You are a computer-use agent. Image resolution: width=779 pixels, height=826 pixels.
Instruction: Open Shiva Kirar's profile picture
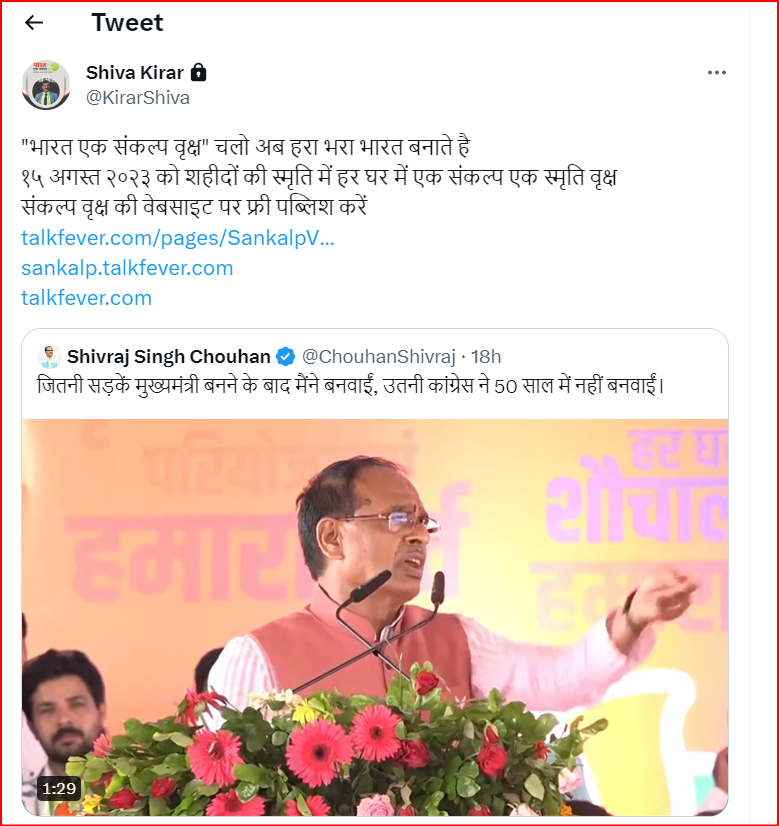[x=46, y=85]
